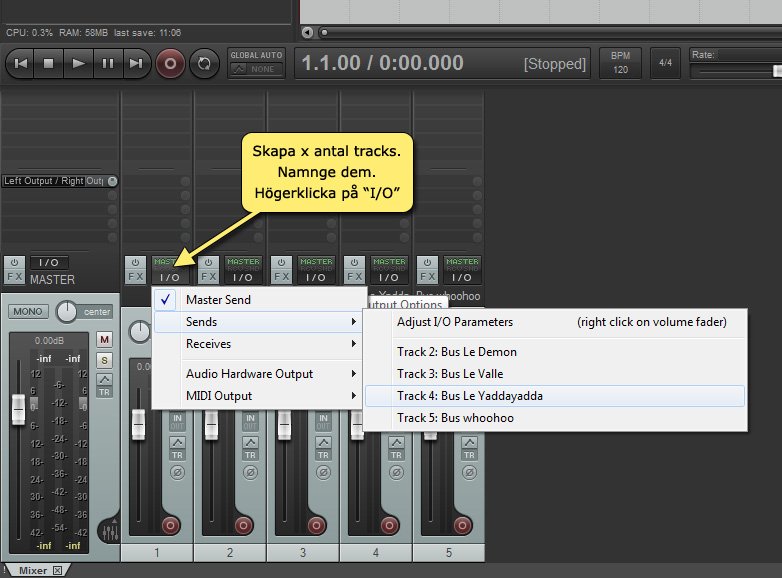Open the Master track FX button
This screenshot has width=782, height=578.
(14, 276)
